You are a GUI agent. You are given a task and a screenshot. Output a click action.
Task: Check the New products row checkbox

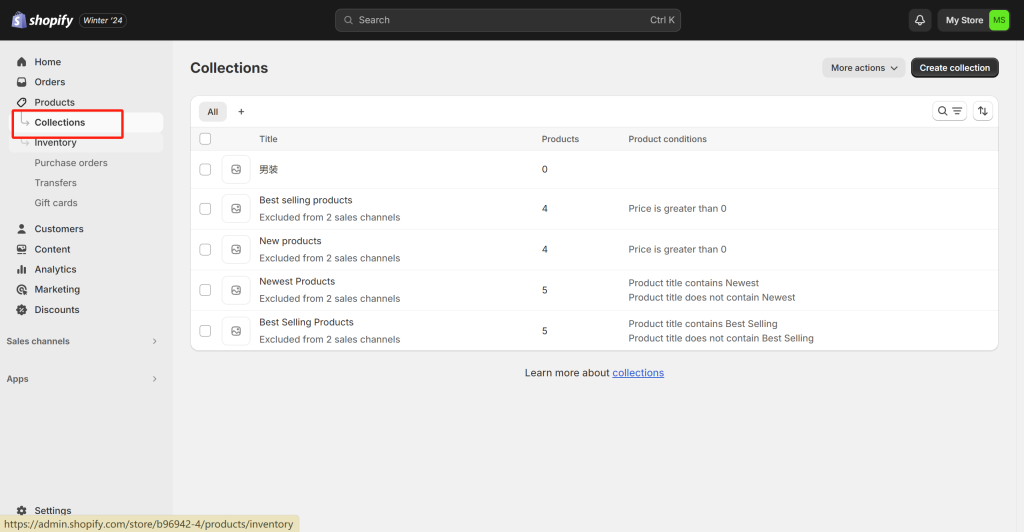click(205, 249)
